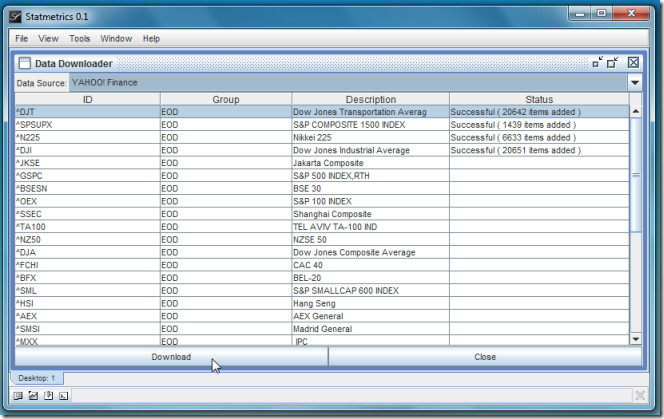Click the Shanghai Composite description cell
Viewport: 664px width, 419px height.
tap(371, 214)
